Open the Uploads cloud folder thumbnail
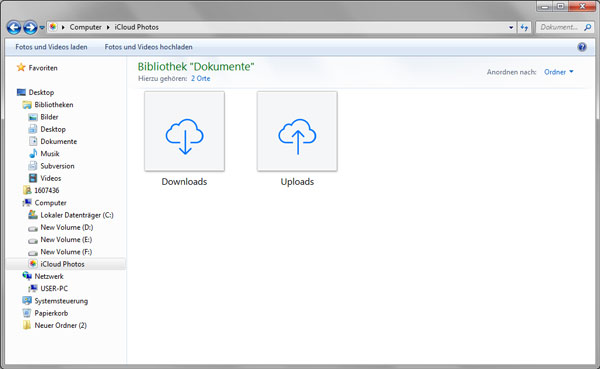 tap(297, 131)
